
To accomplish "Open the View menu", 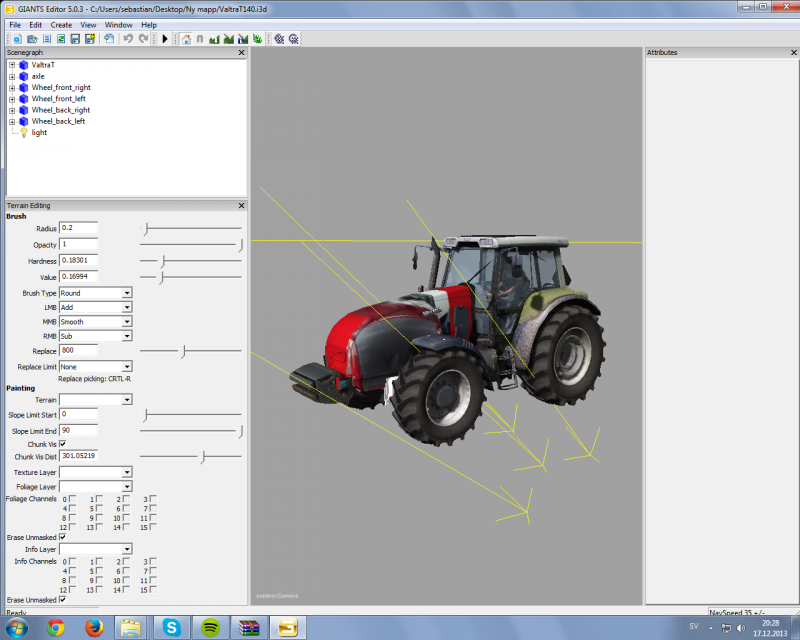I will (x=88, y=25).
